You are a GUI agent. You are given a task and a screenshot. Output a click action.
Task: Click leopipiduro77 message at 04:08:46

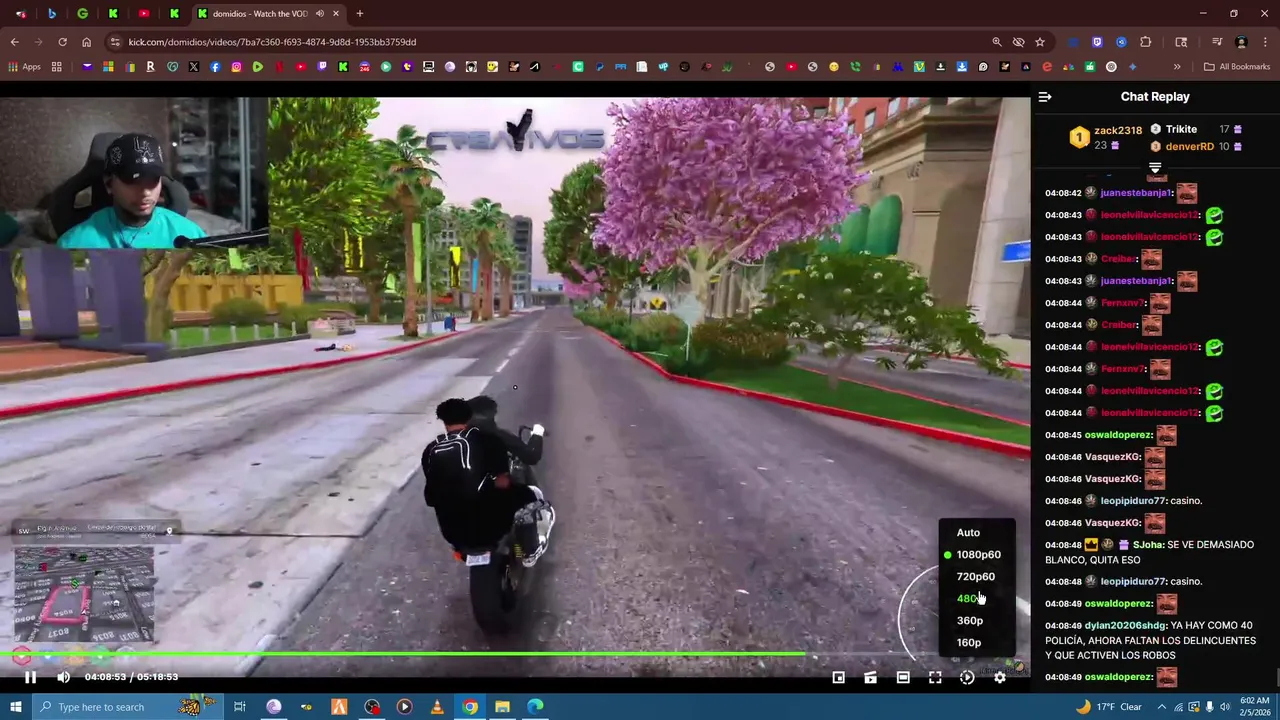(x=1124, y=501)
